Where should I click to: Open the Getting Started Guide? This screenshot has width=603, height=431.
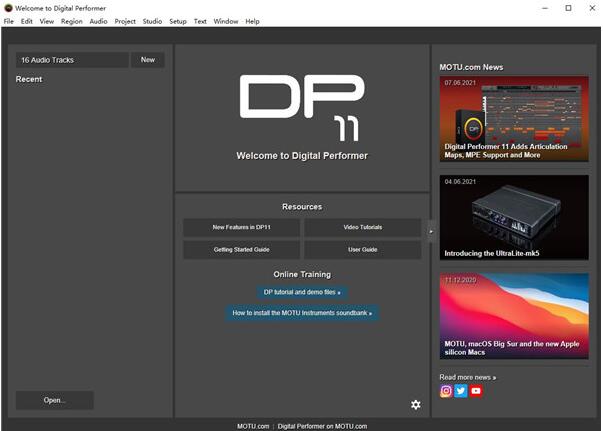pos(241,250)
